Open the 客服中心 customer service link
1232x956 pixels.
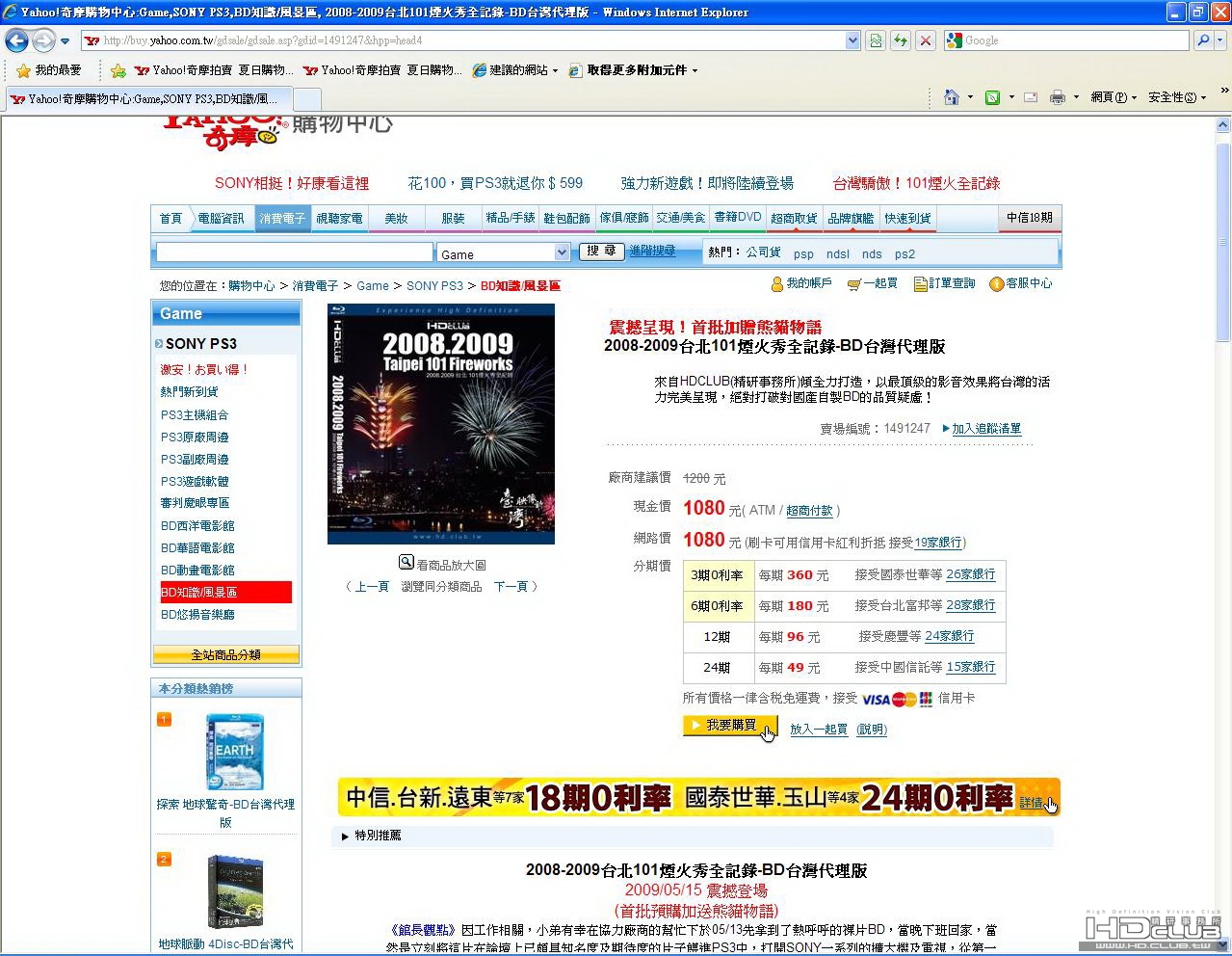pyautogui.click(x=1020, y=283)
